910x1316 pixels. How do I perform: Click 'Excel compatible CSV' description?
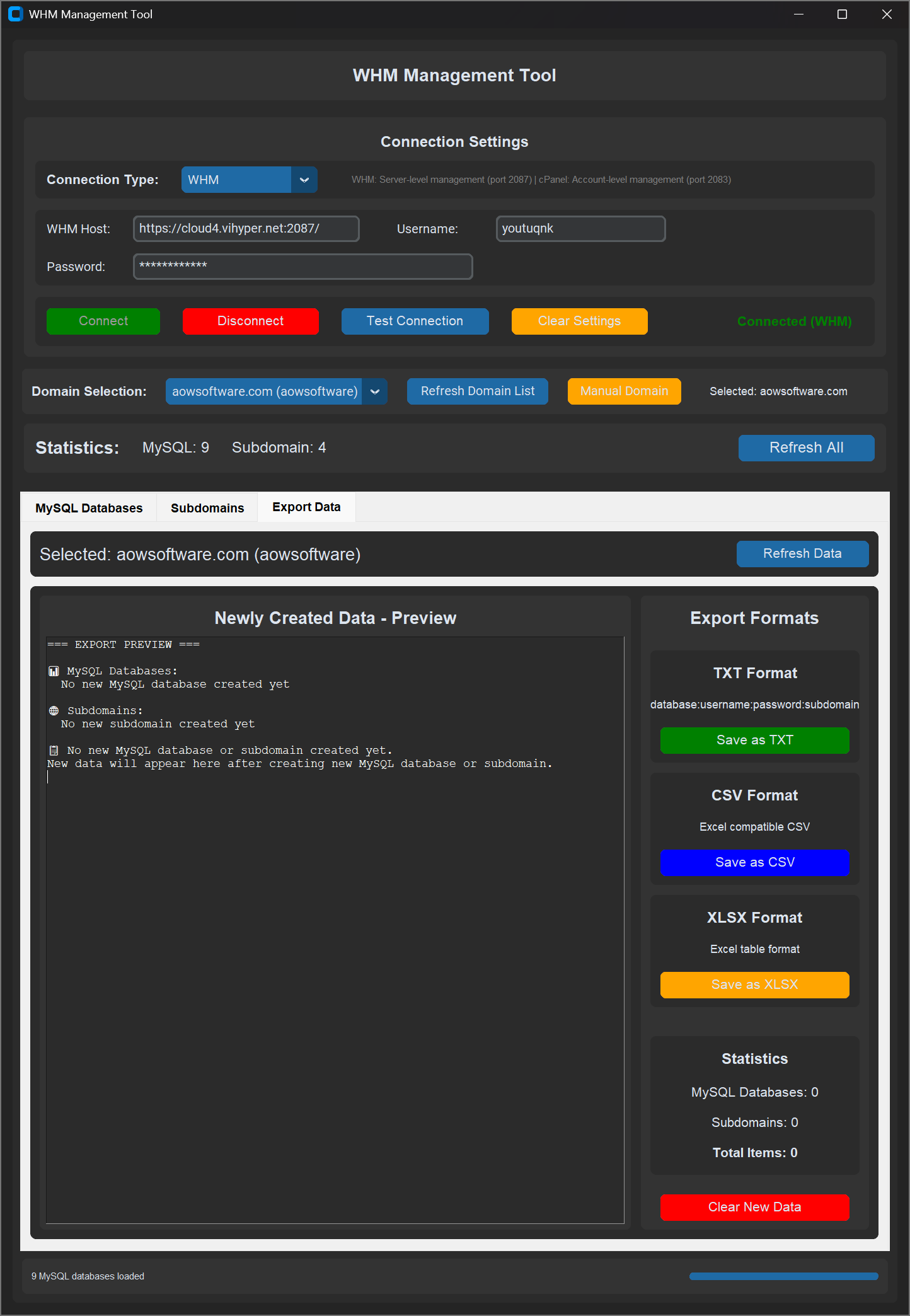point(754,827)
